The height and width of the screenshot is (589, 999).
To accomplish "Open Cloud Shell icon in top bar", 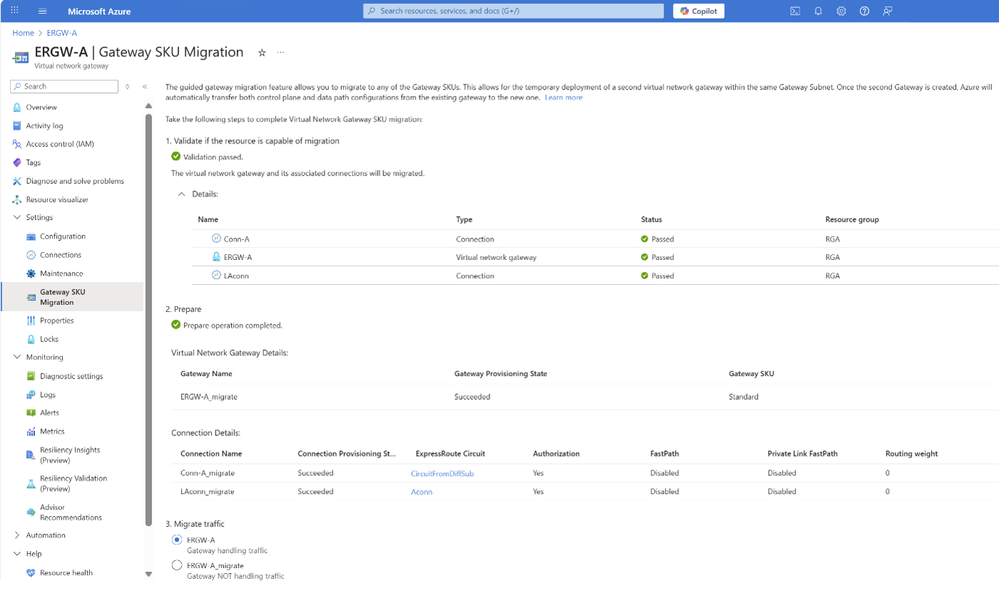I will click(x=795, y=11).
